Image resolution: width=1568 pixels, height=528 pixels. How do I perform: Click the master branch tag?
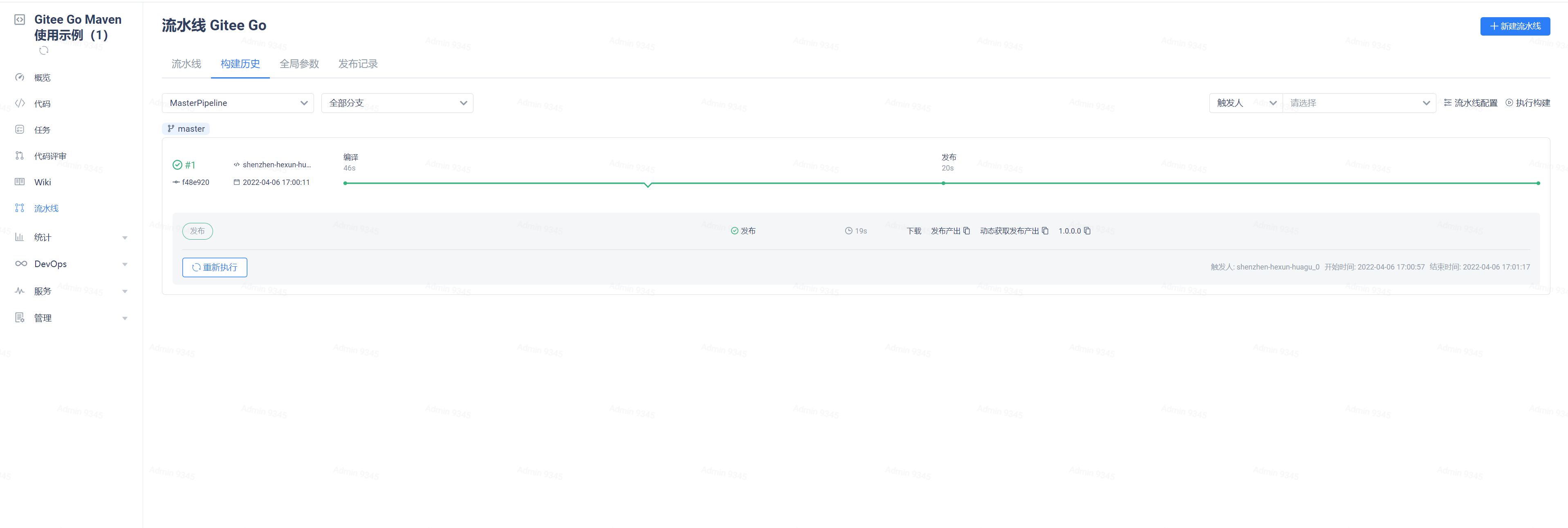[186, 128]
